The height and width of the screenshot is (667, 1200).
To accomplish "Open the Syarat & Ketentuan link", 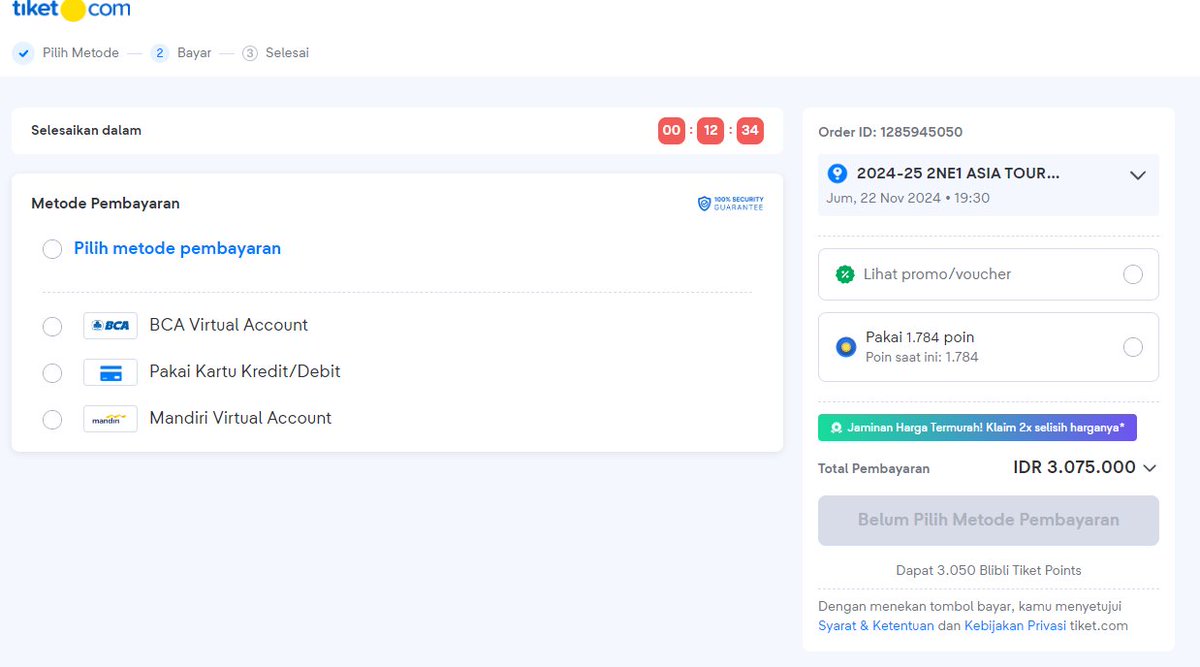I will coord(876,626).
